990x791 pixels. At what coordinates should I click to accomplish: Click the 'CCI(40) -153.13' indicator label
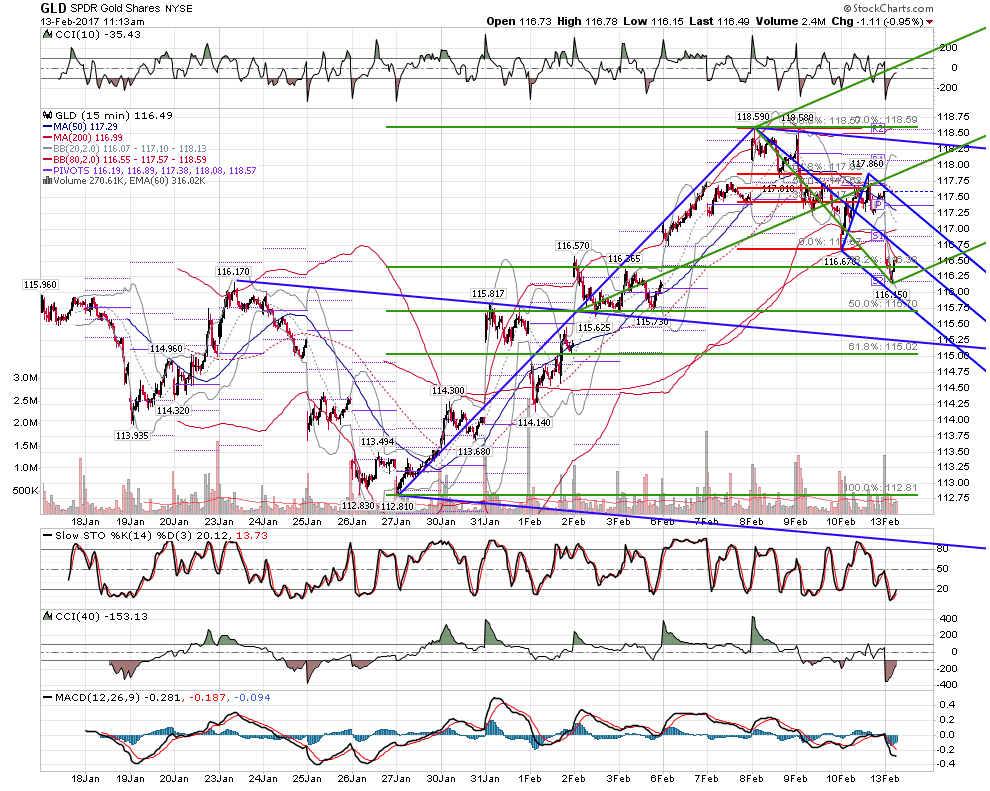101,616
